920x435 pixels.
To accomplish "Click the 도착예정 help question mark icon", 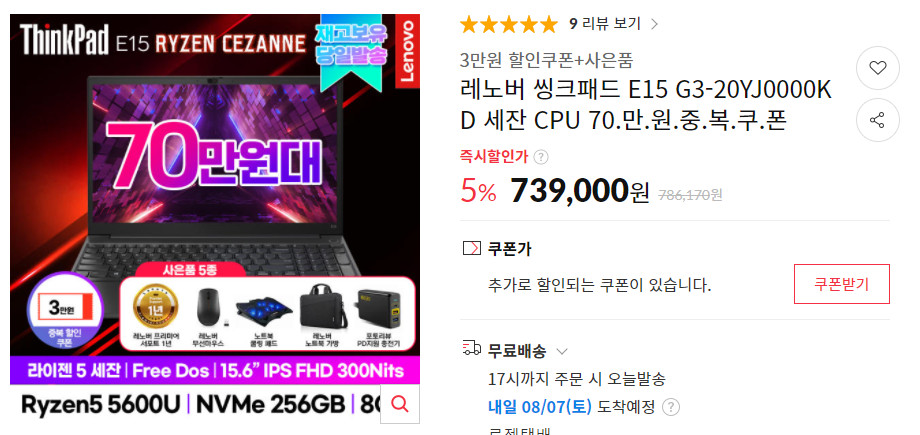I will pyautogui.click(x=671, y=407).
